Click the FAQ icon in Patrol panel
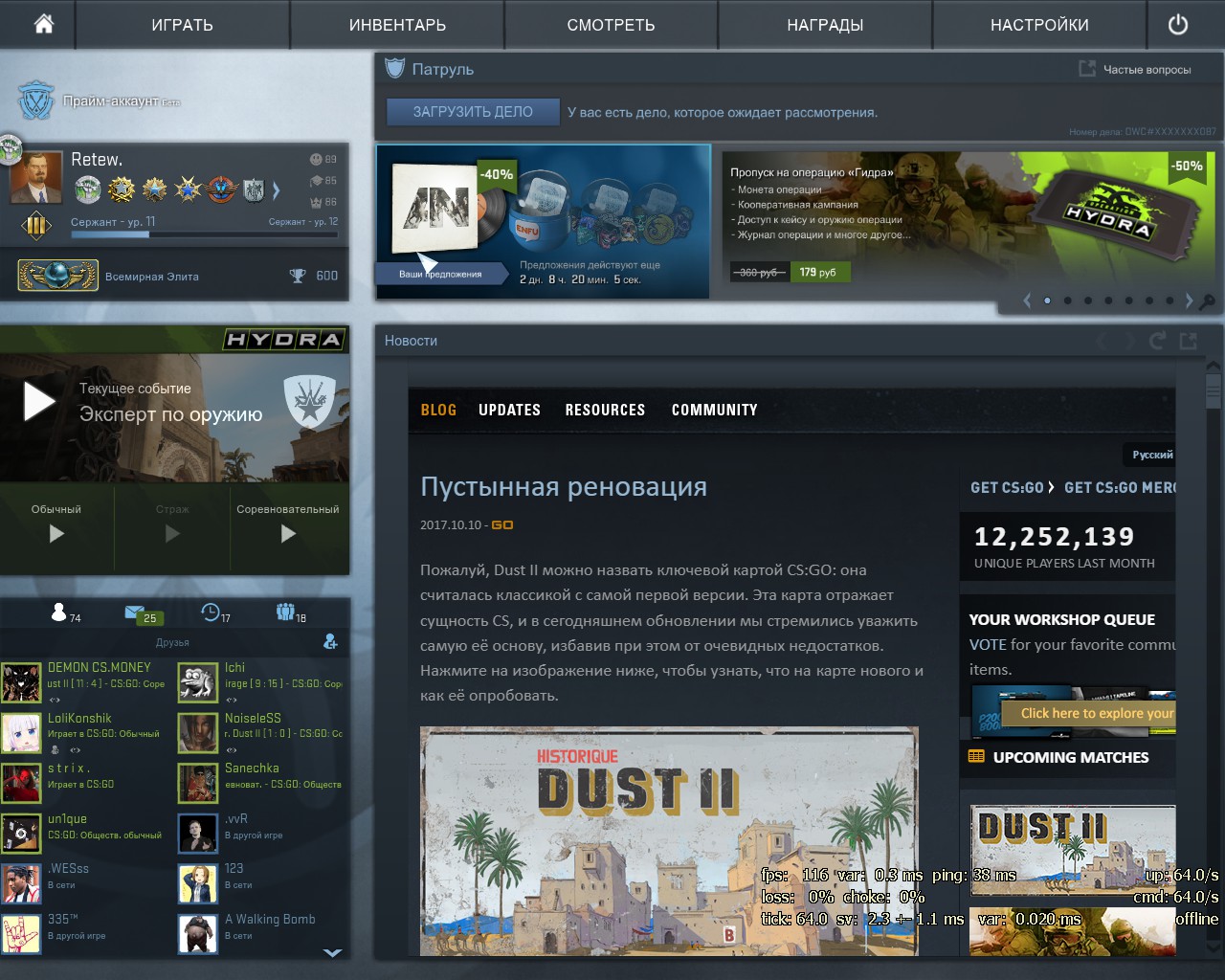Screen dimensions: 1225x980 tap(1087, 69)
